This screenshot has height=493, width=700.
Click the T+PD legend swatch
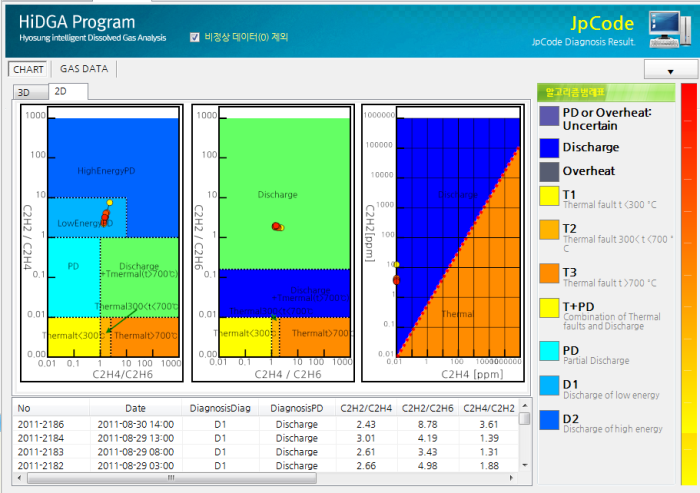pyautogui.click(x=549, y=308)
